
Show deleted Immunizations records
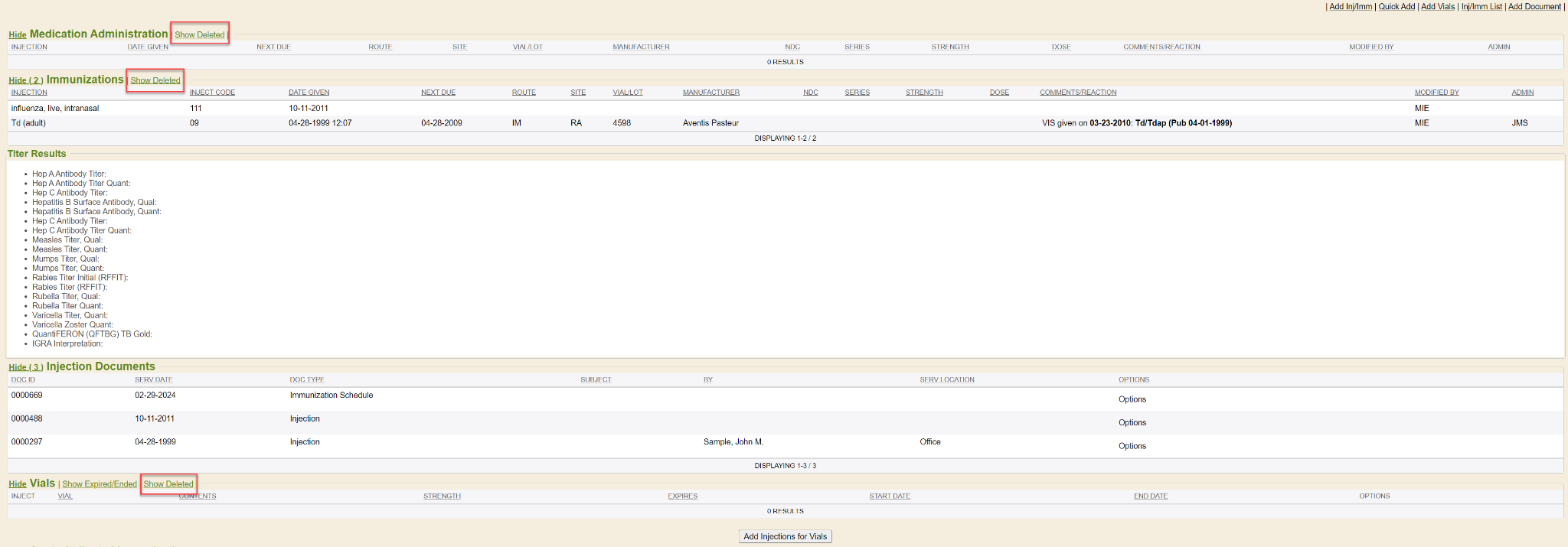[155, 80]
